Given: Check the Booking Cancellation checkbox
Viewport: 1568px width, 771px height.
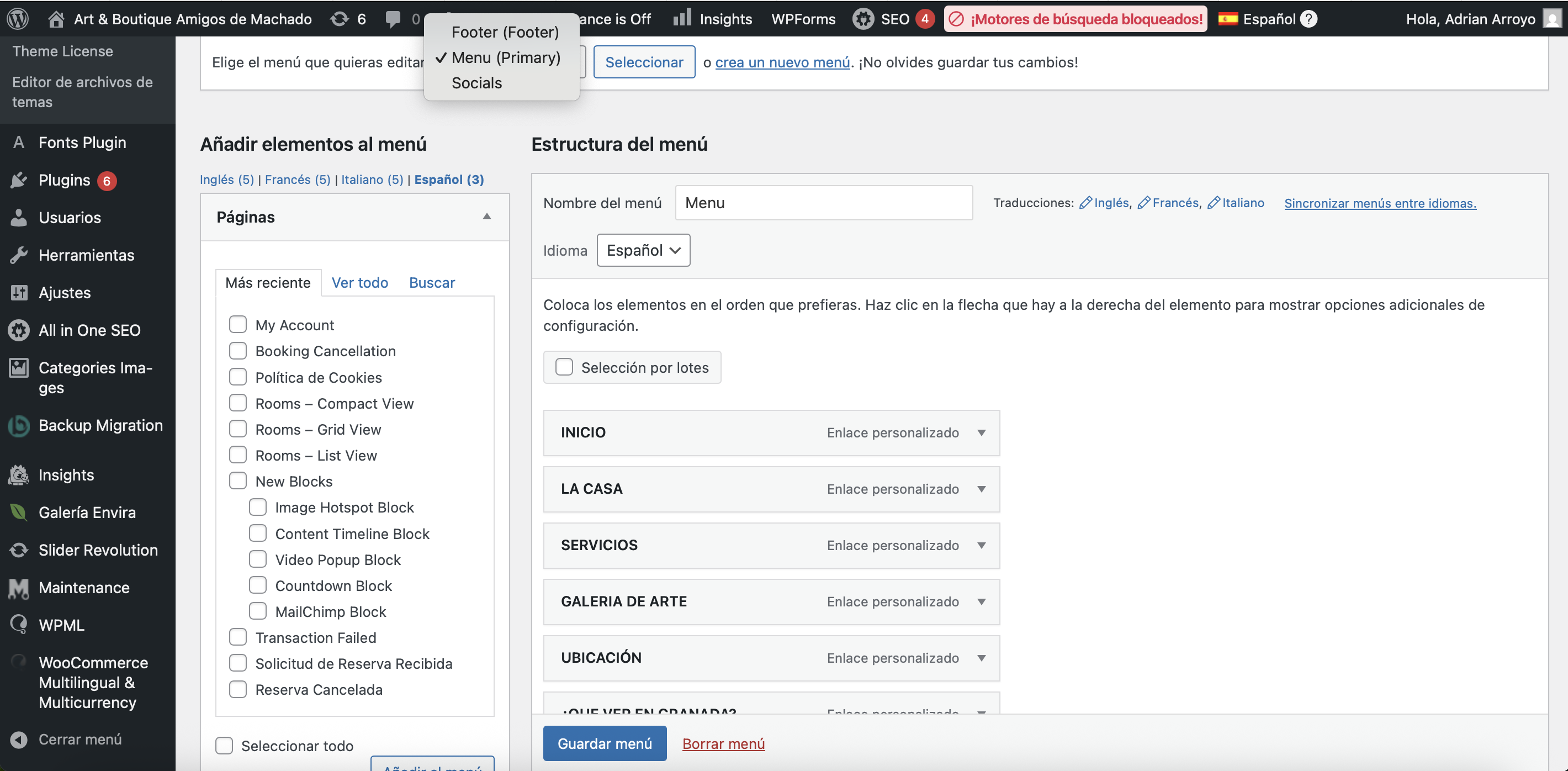Looking at the screenshot, I should 238,351.
